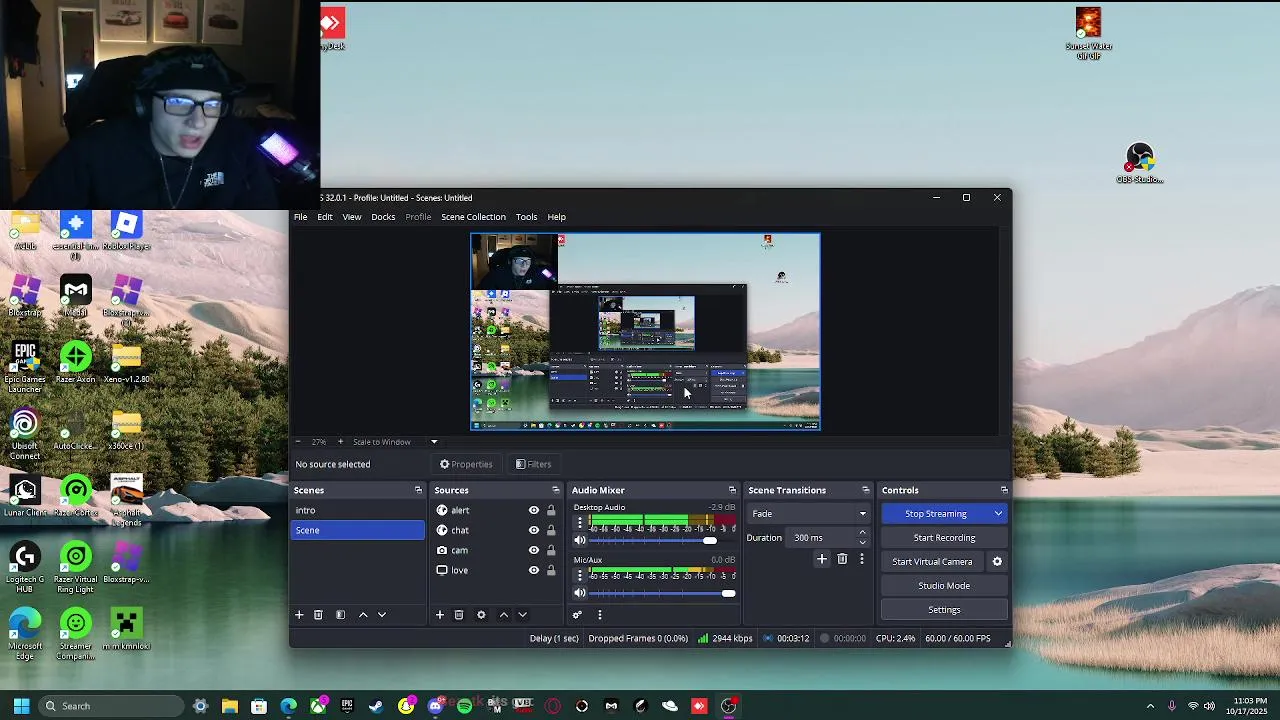Open the Roblox Player desktop icon
This screenshot has height=720, width=1280.
(126, 231)
